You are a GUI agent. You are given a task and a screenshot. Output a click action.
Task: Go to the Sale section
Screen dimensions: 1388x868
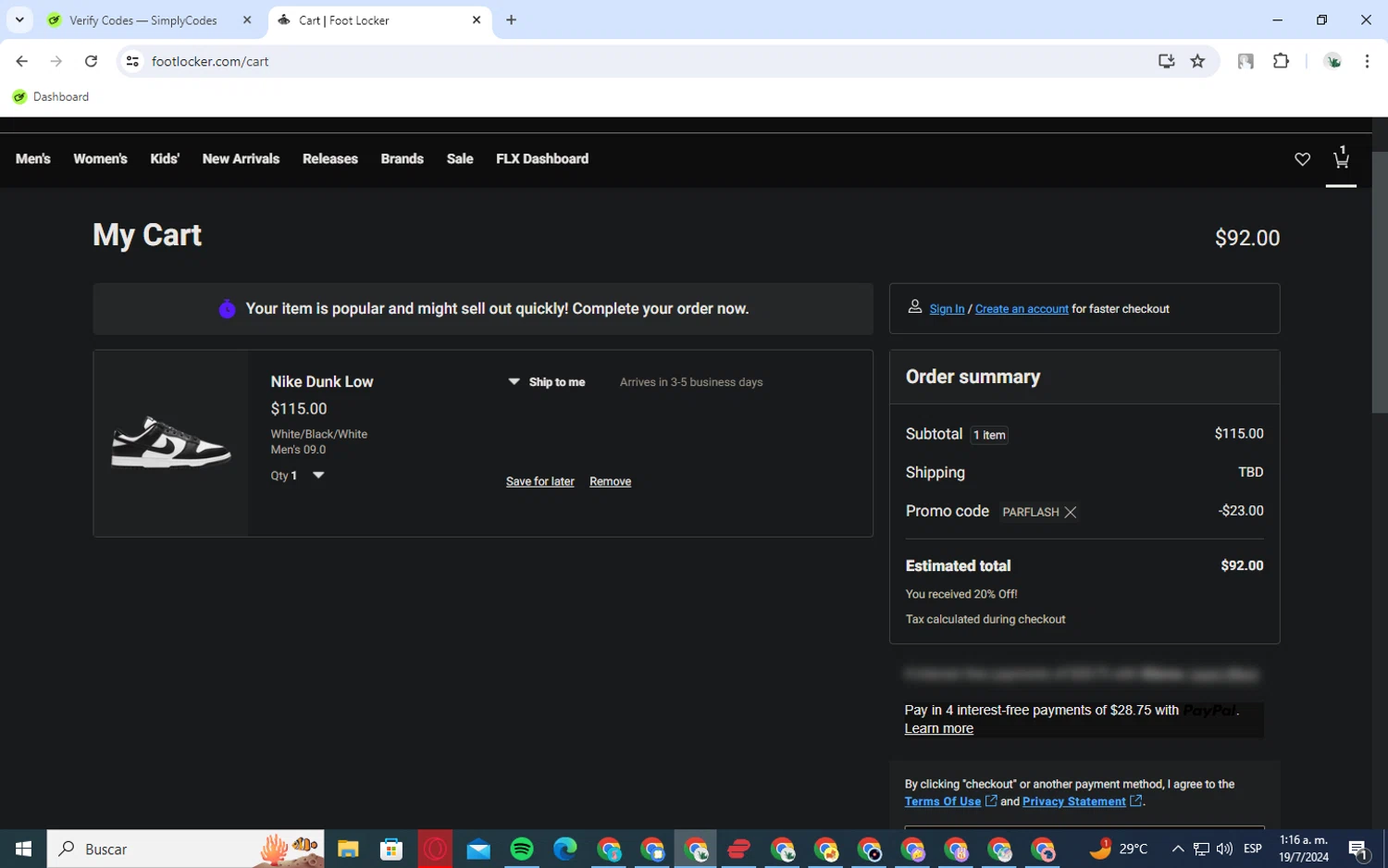tap(460, 159)
